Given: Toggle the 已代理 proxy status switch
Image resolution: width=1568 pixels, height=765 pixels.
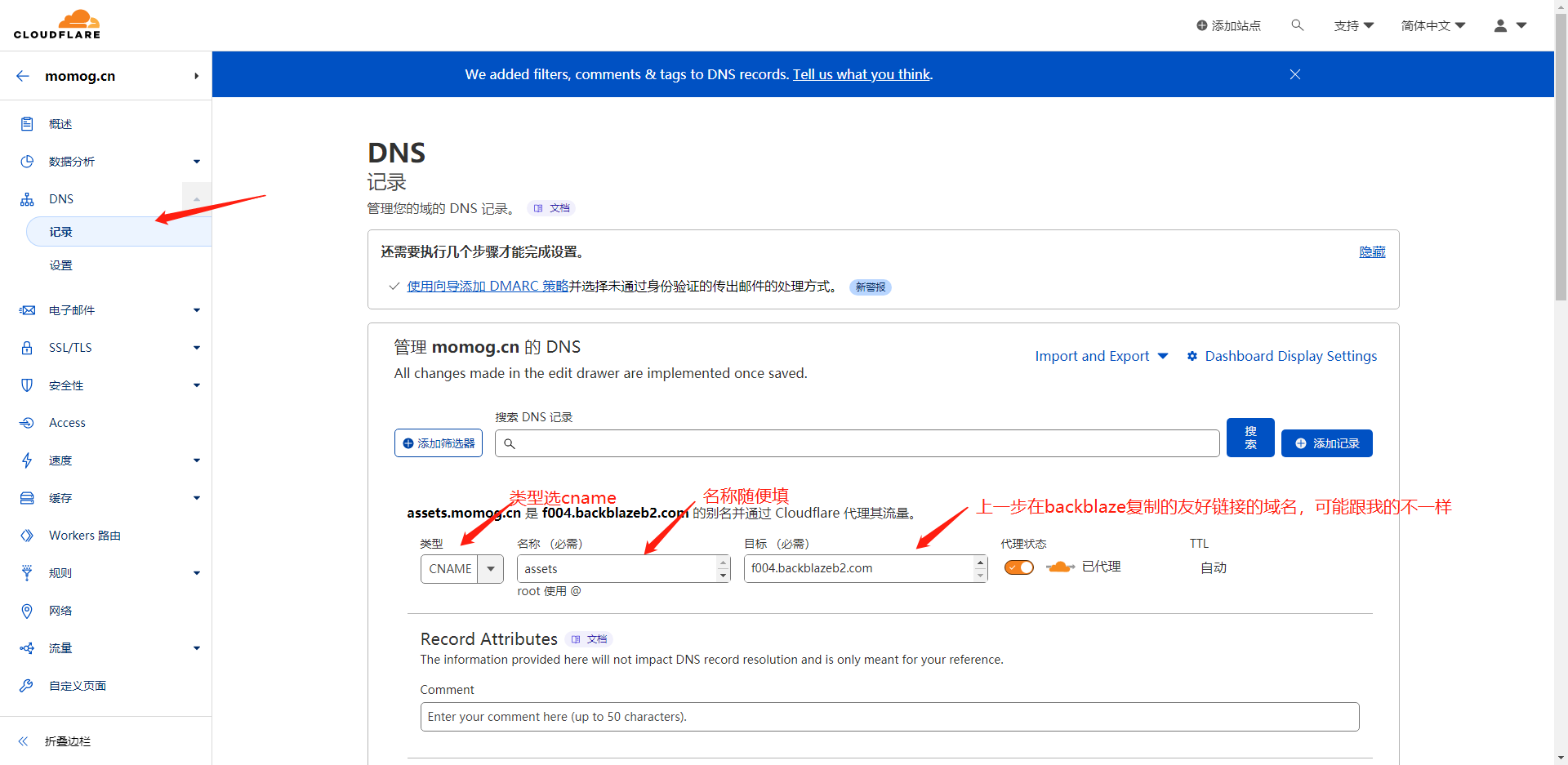Looking at the screenshot, I should point(1019,567).
